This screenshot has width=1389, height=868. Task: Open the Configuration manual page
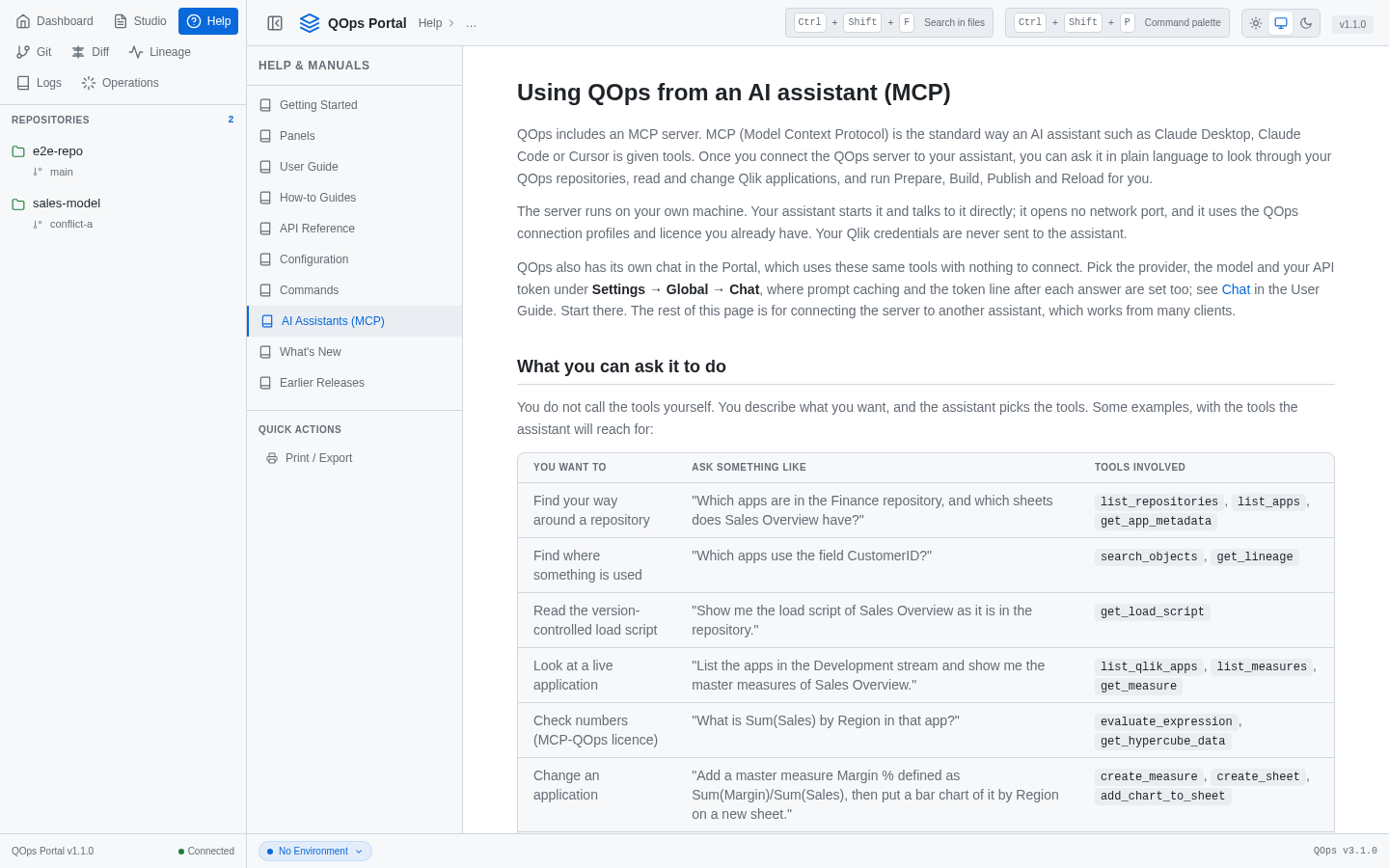[355, 259]
